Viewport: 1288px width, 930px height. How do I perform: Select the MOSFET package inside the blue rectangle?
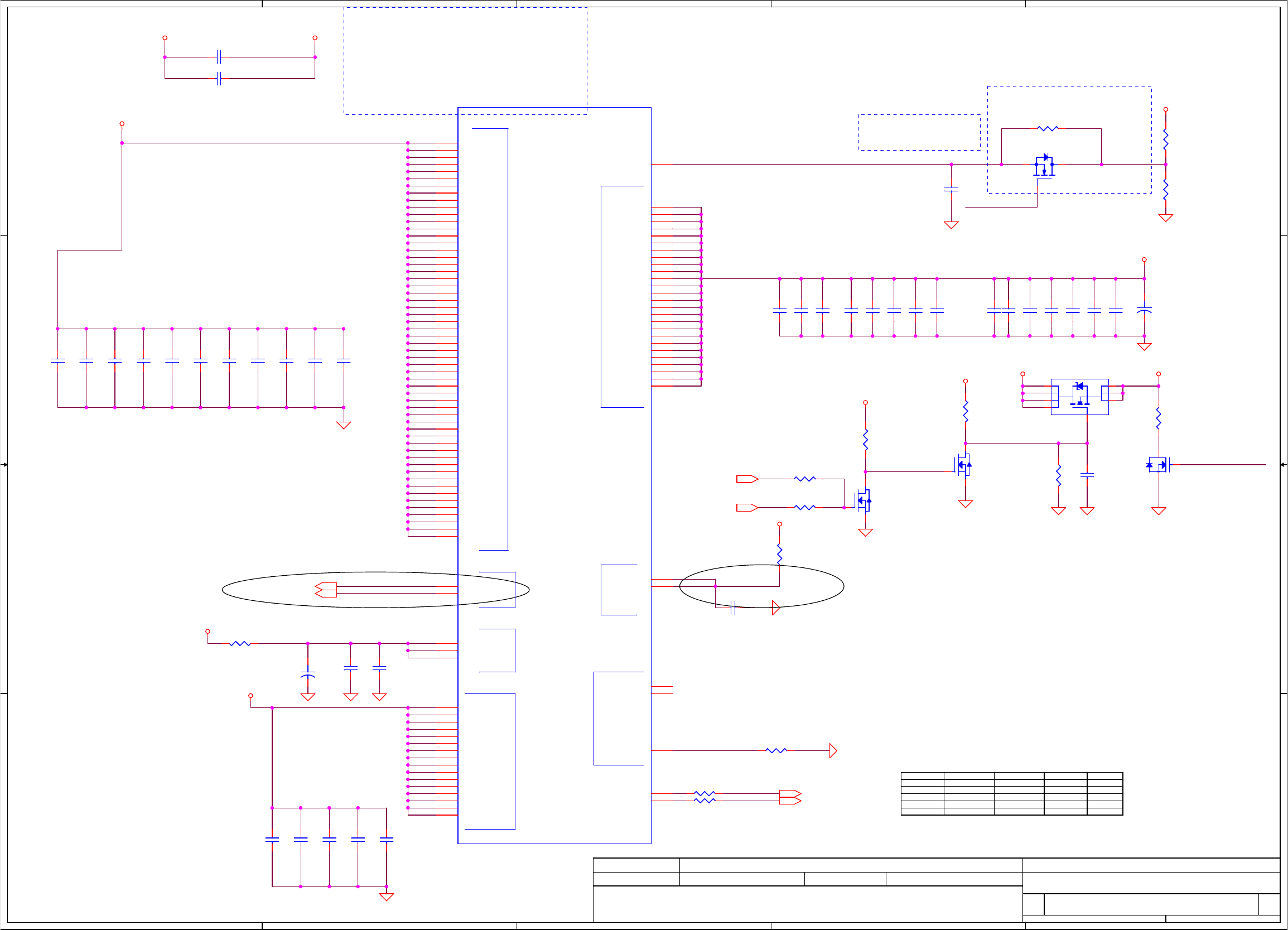pos(1079,396)
